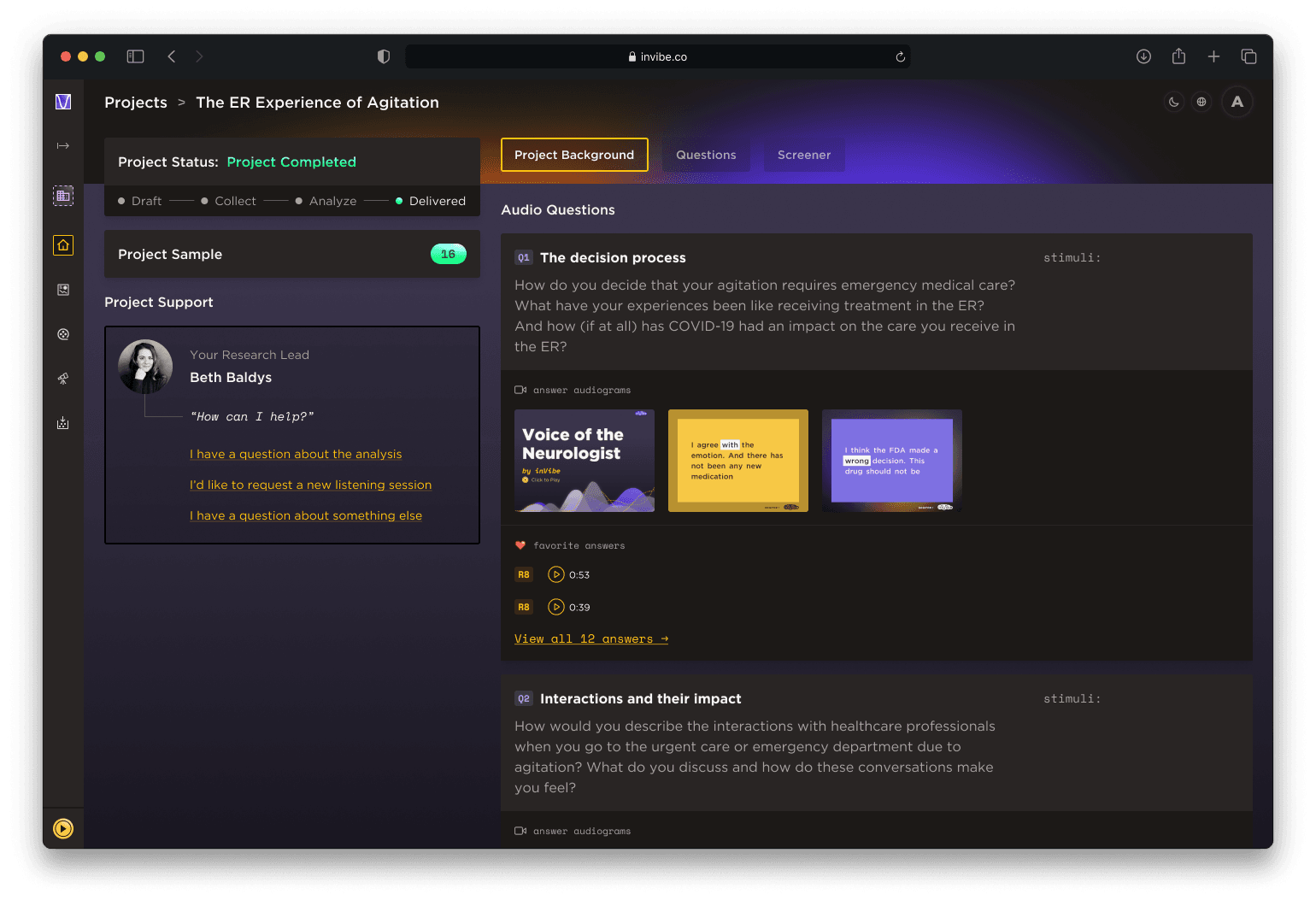
Task: Click the video icon beside Q2 answer audiograms
Action: pyautogui.click(x=520, y=831)
